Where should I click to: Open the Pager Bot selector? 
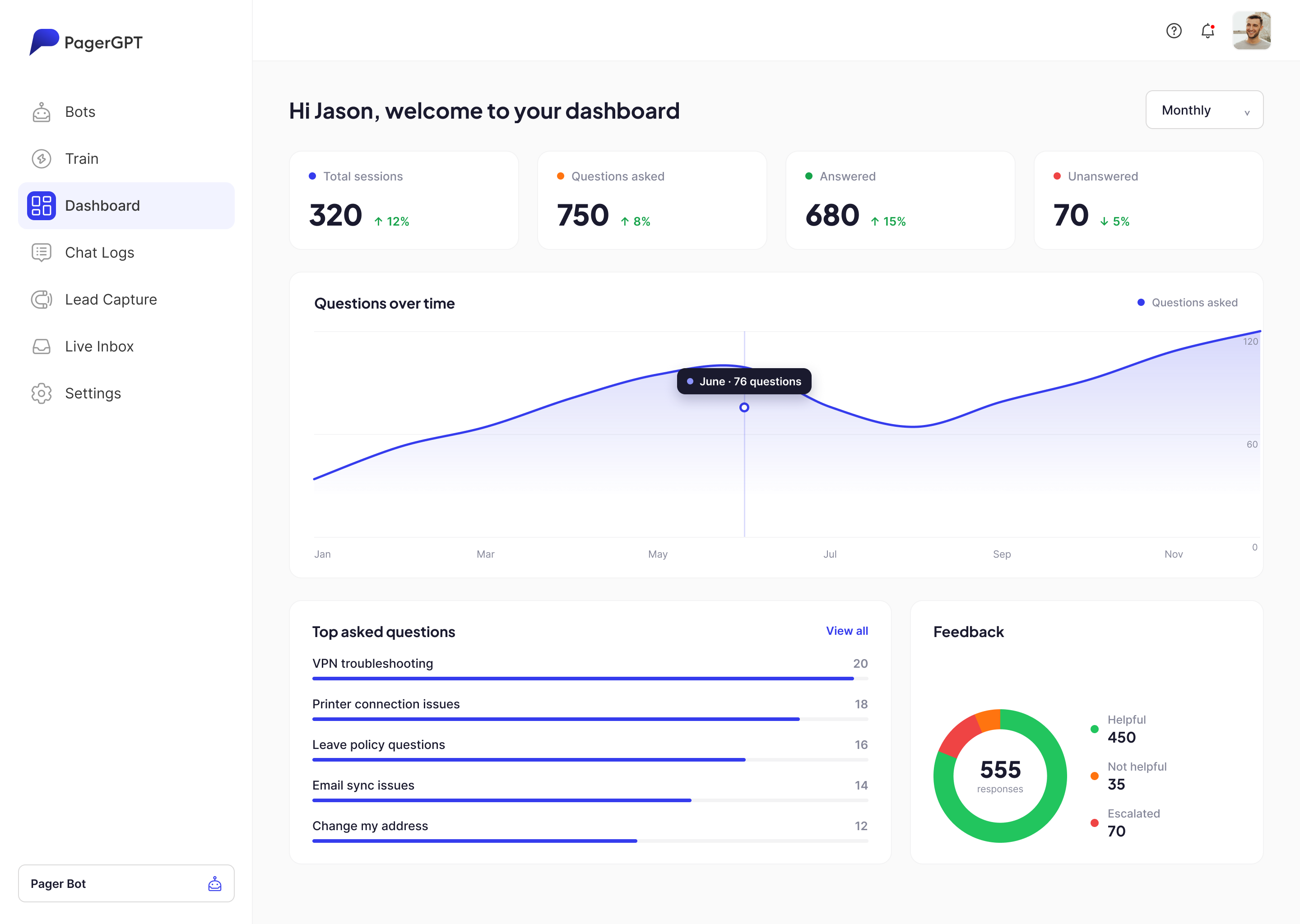[x=126, y=883]
